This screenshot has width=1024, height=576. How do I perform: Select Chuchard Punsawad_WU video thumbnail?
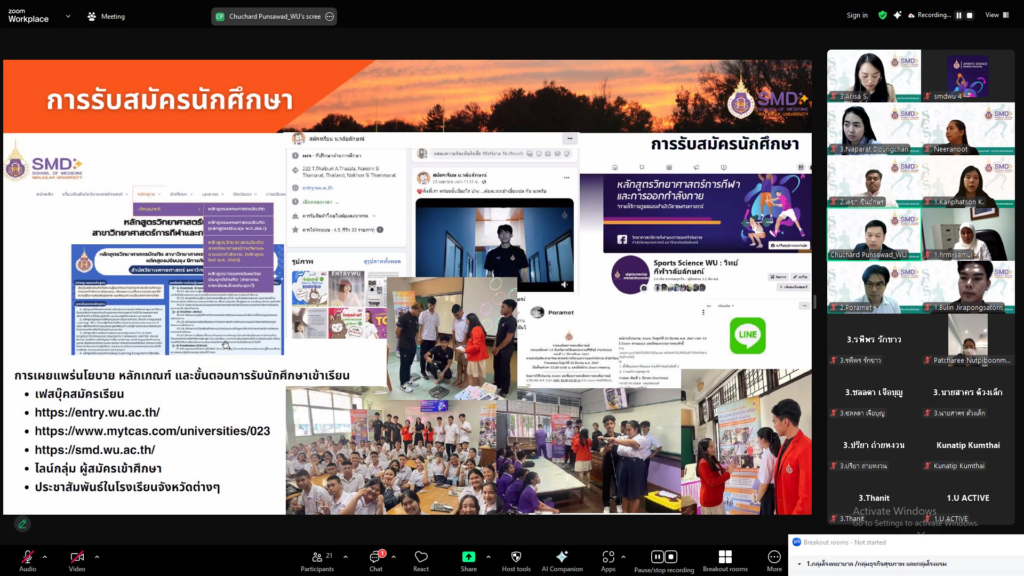click(x=874, y=234)
